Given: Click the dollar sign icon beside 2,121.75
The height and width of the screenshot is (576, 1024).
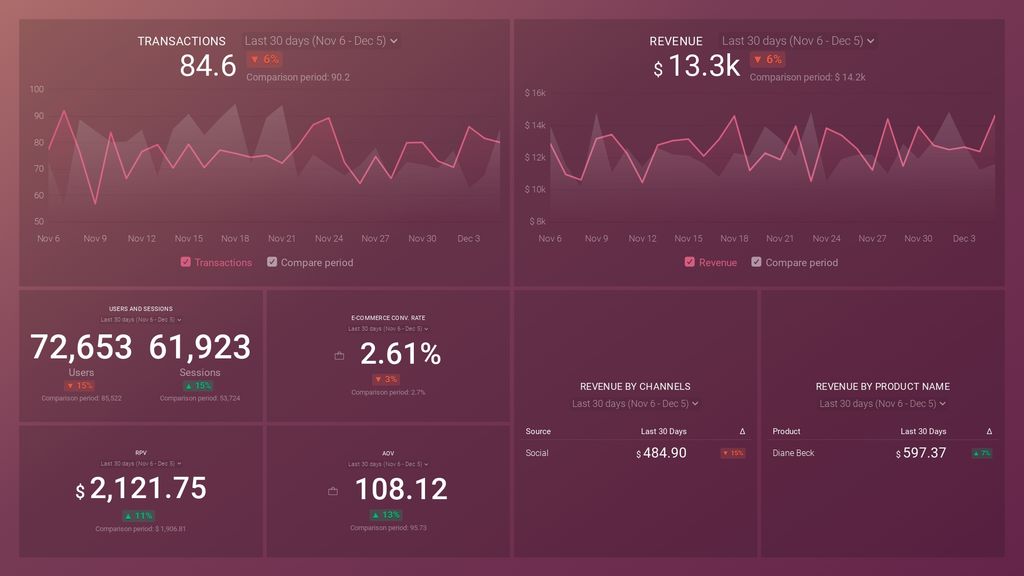Looking at the screenshot, I should tap(80, 491).
